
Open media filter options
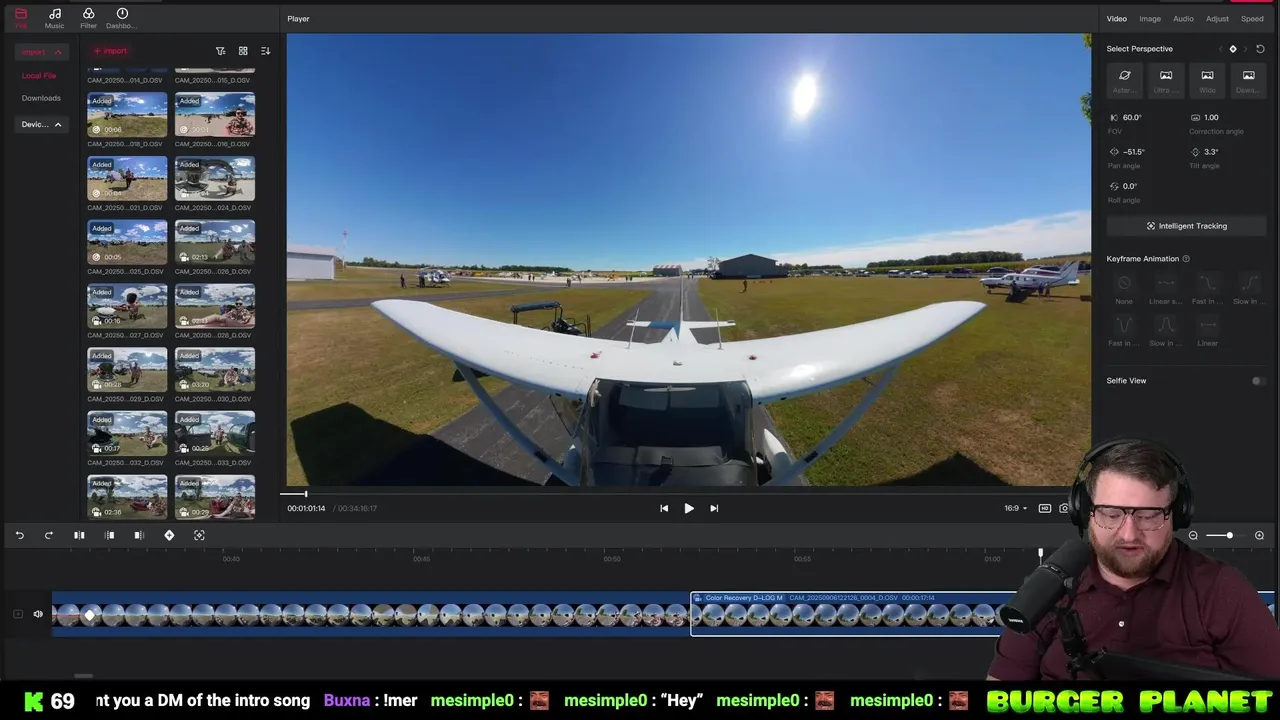(x=221, y=51)
